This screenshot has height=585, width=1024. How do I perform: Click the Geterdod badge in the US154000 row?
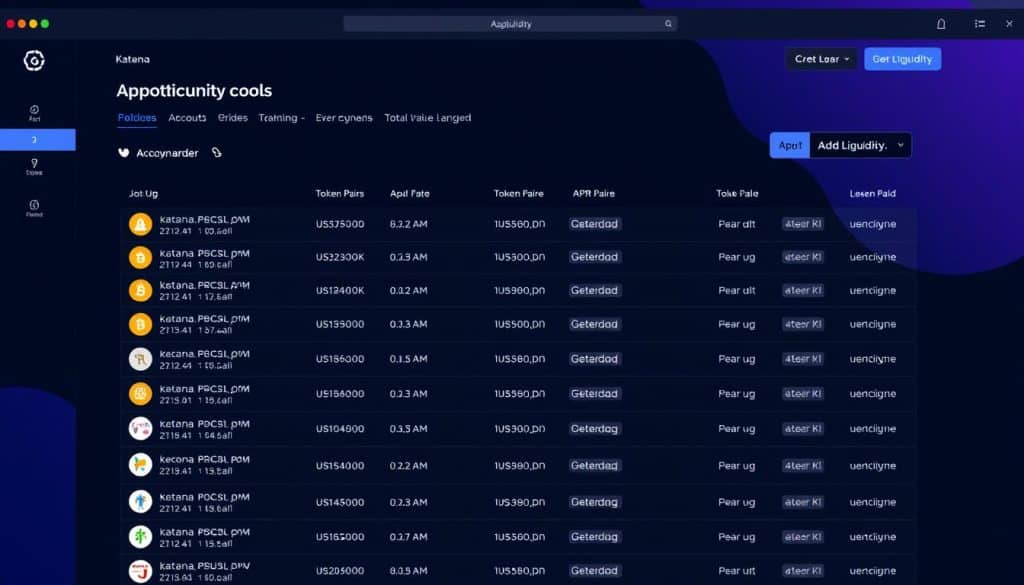[594, 466]
